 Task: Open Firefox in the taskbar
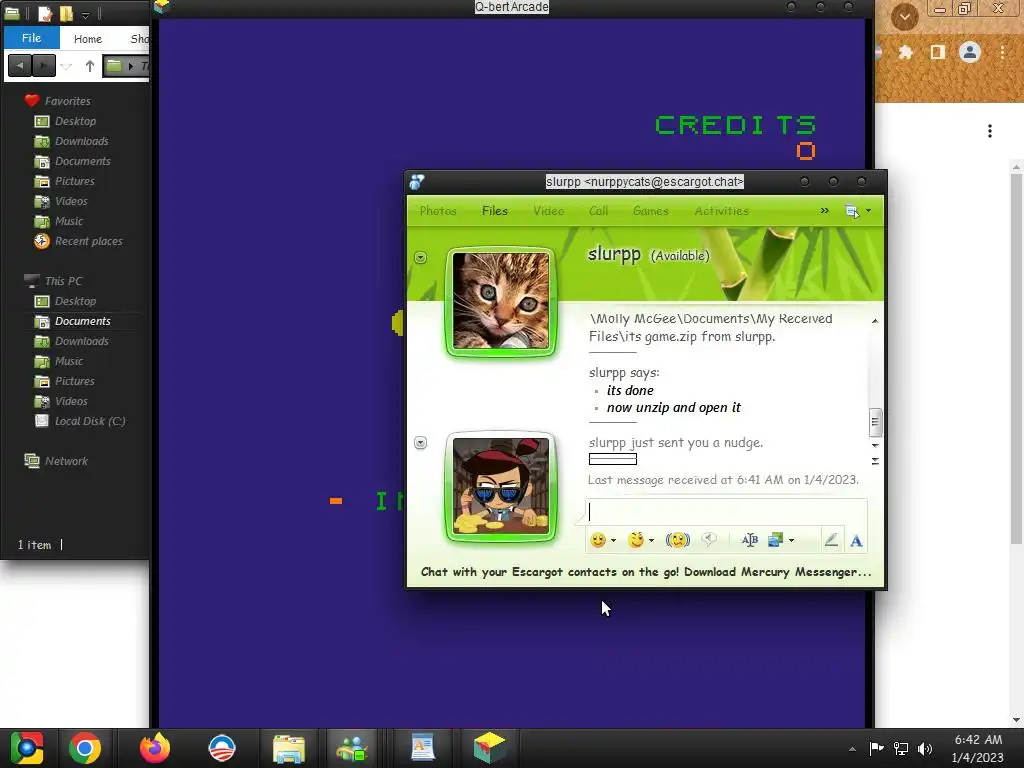pyautogui.click(x=155, y=748)
